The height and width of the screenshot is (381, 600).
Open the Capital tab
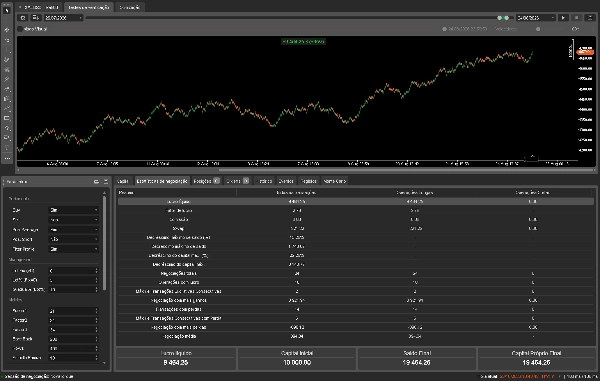[x=122, y=181]
